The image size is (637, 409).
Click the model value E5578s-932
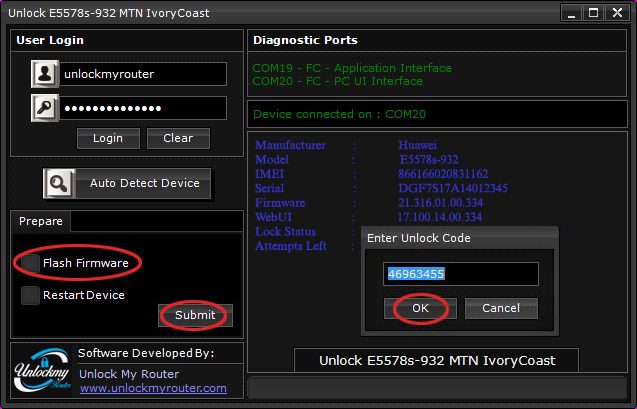coord(429,159)
